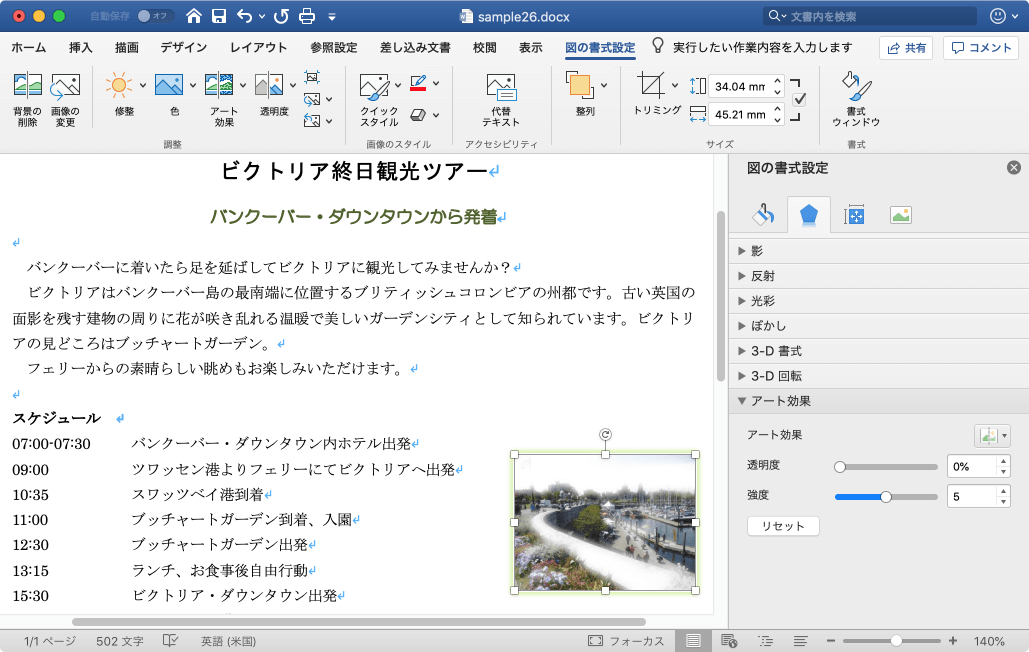Switch to the Fill & Line pane icon
The width and height of the screenshot is (1029, 652).
764,214
